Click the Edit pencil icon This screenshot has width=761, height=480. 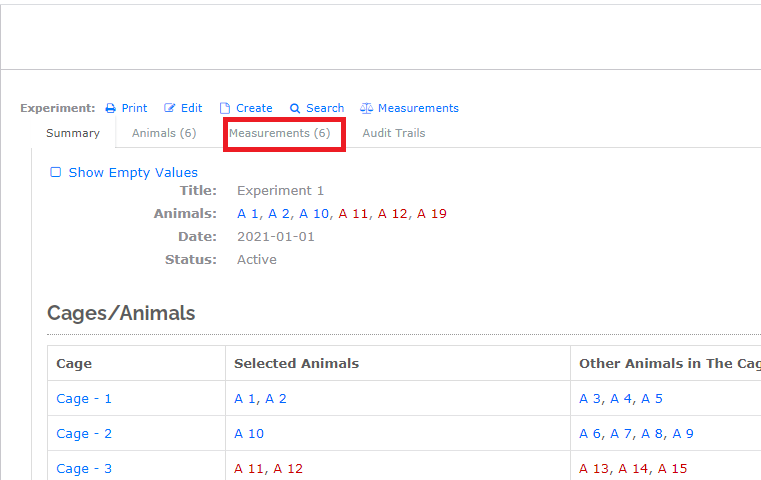tap(170, 108)
